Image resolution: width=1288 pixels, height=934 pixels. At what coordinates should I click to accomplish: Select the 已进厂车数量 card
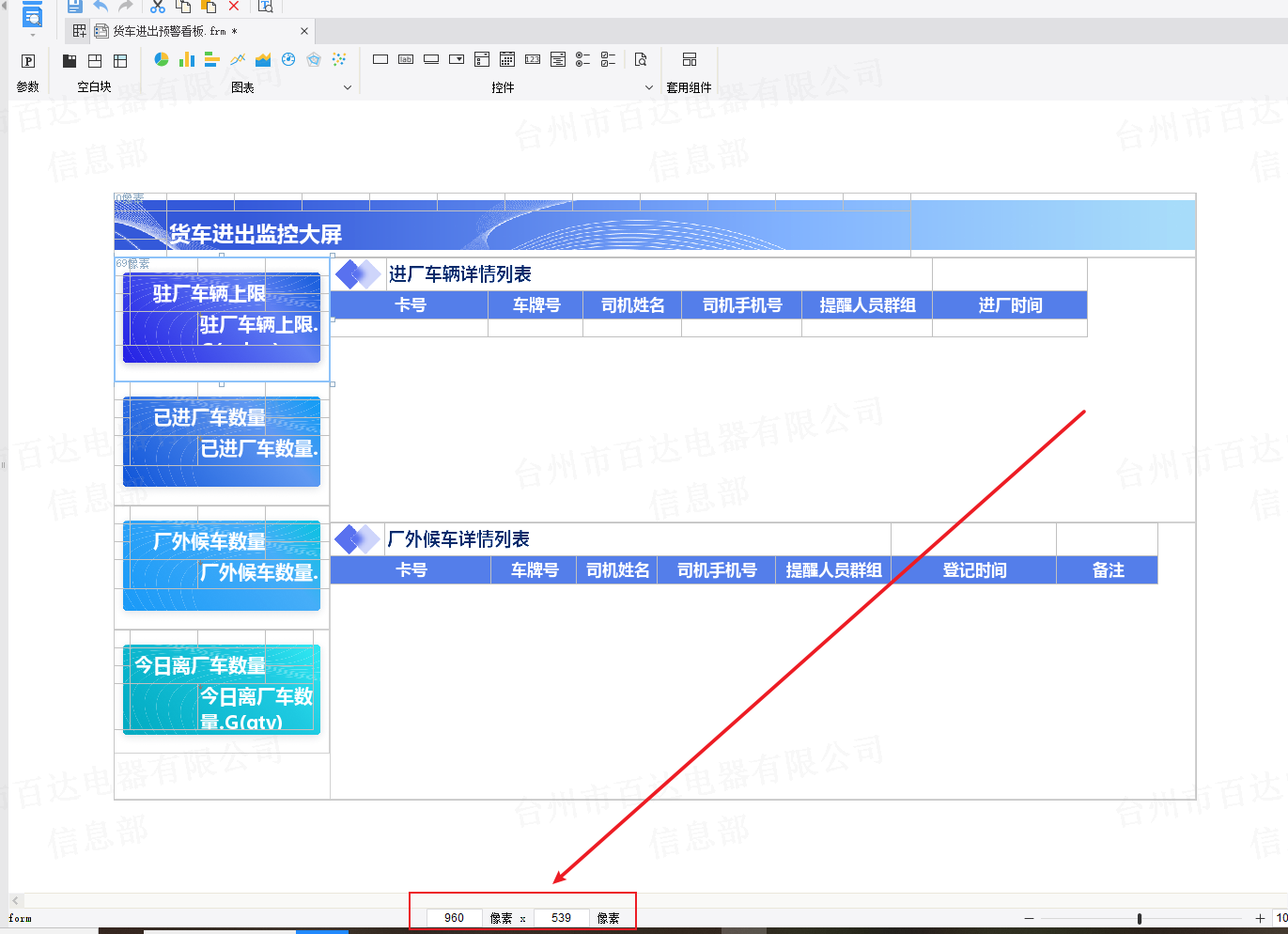[222, 442]
